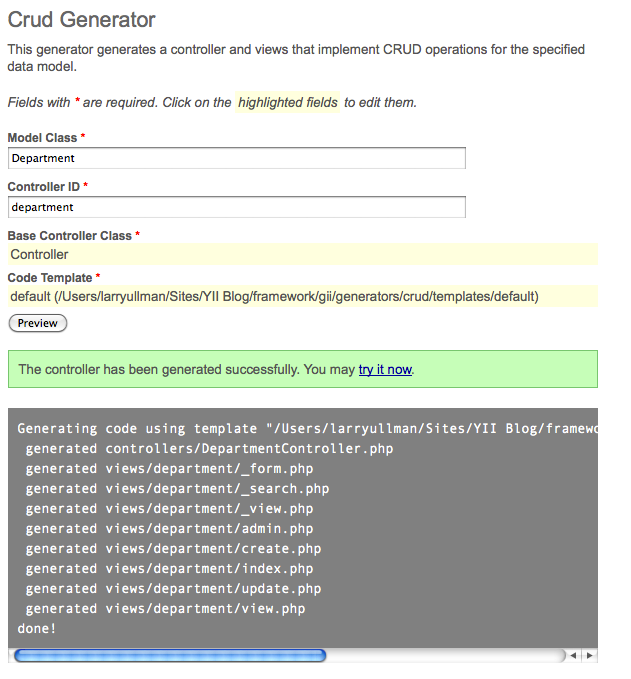Click the Model Class input field
631x679 pixels.
click(237, 158)
